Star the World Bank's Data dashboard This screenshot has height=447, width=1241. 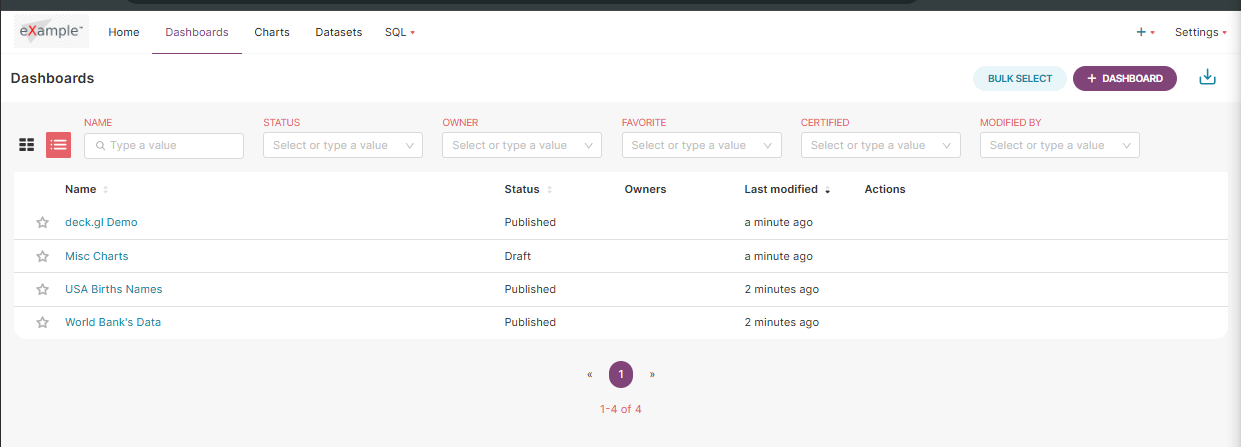click(42, 323)
